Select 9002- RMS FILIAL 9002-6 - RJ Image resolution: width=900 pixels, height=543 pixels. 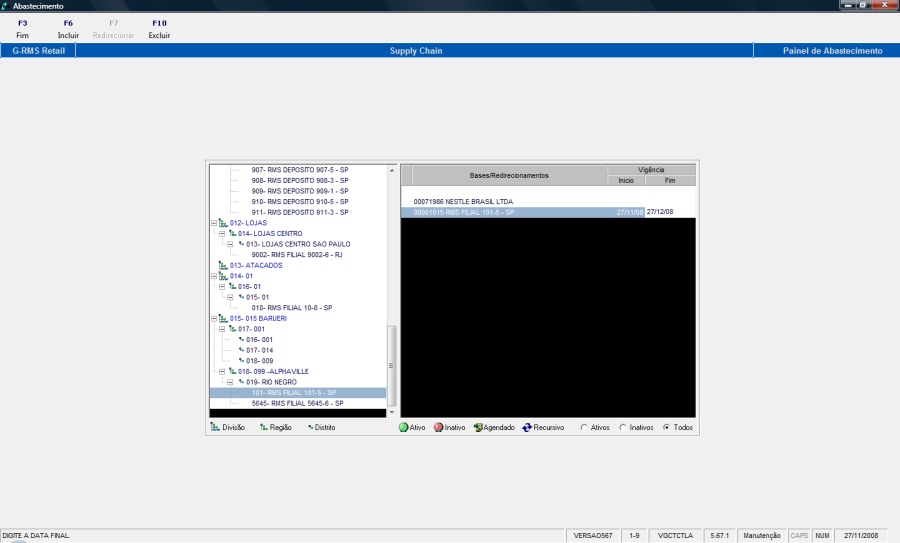pos(297,255)
